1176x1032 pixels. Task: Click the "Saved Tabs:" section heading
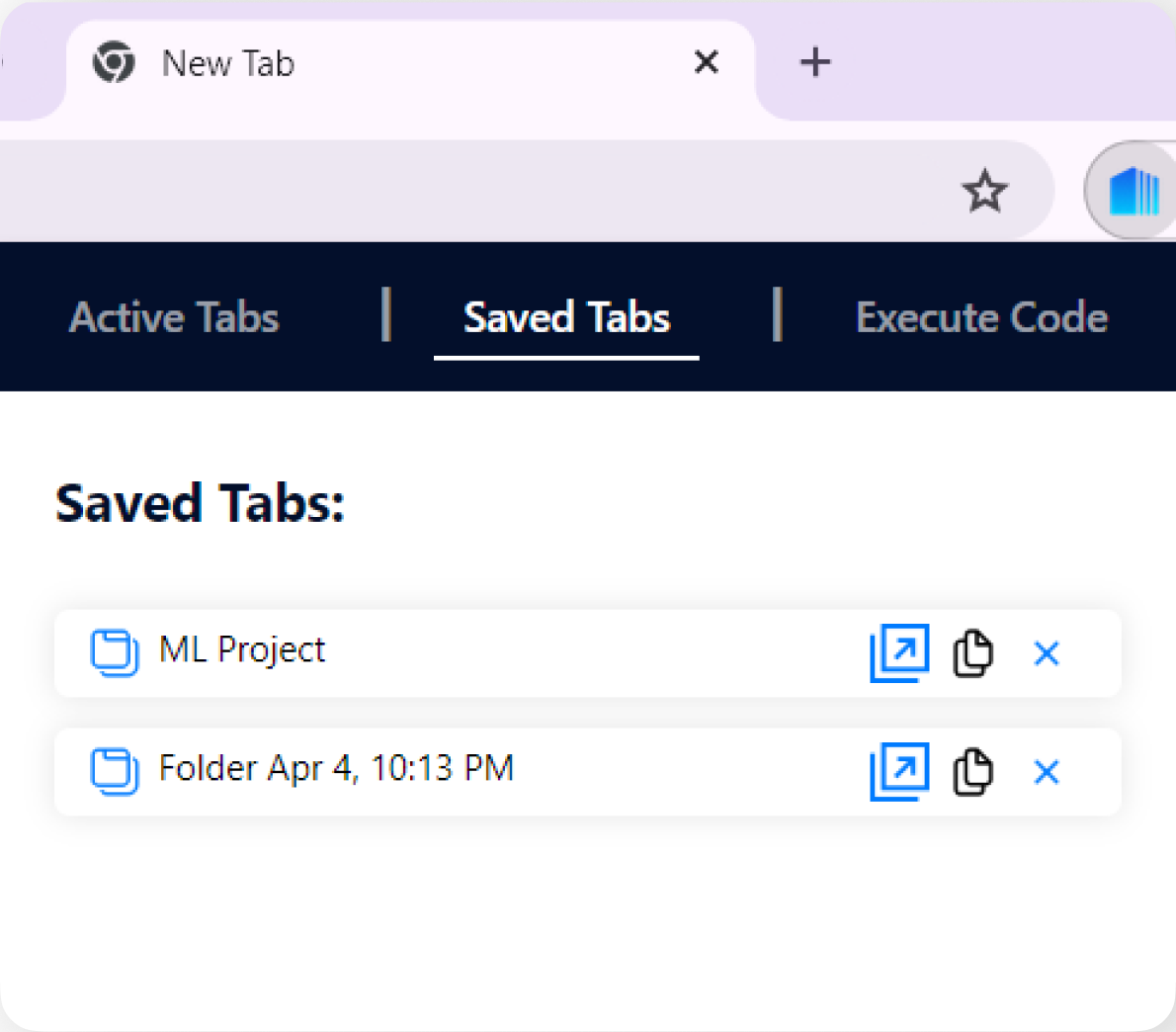point(201,503)
